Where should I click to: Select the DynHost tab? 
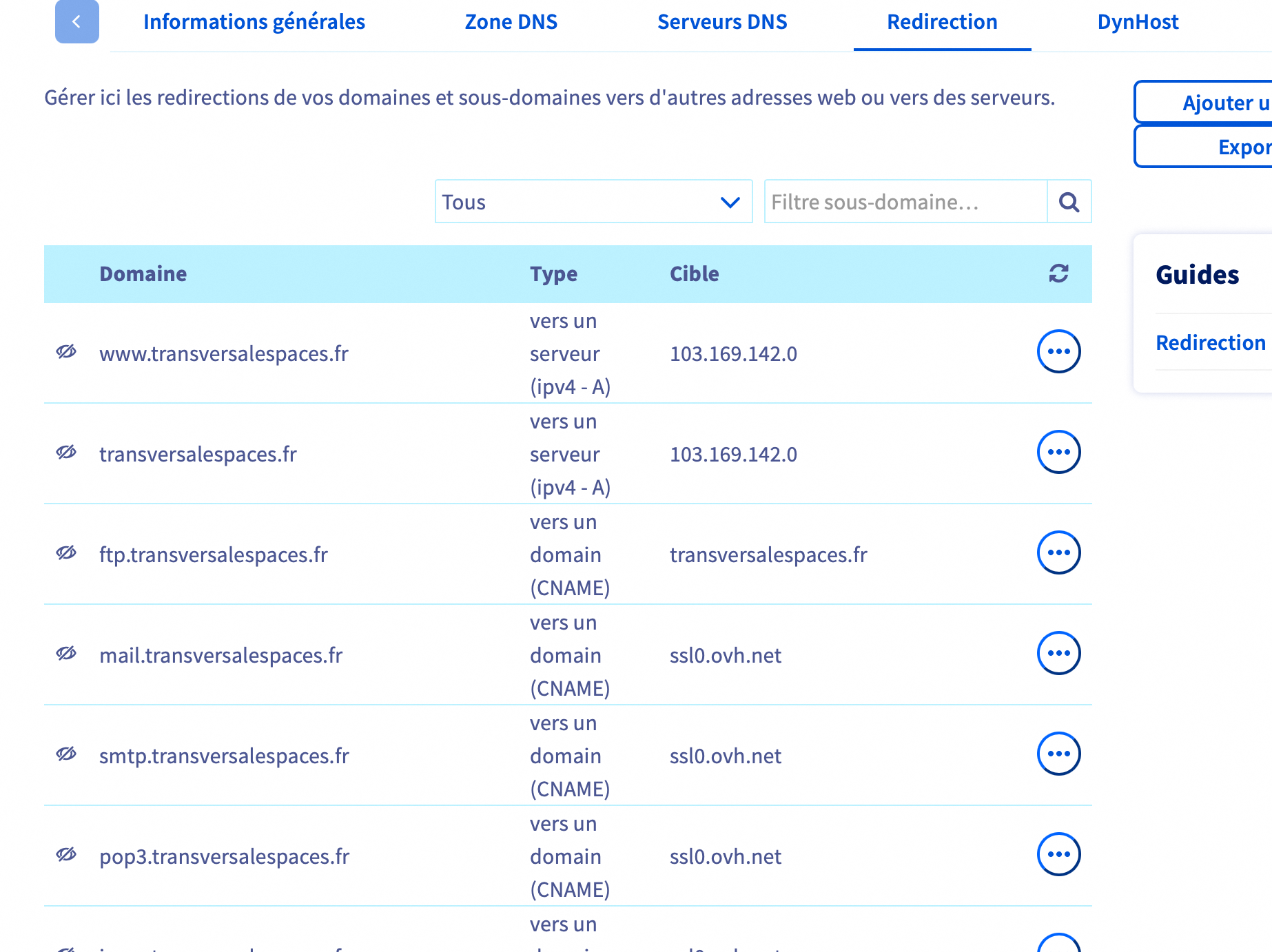click(x=1138, y=22)
